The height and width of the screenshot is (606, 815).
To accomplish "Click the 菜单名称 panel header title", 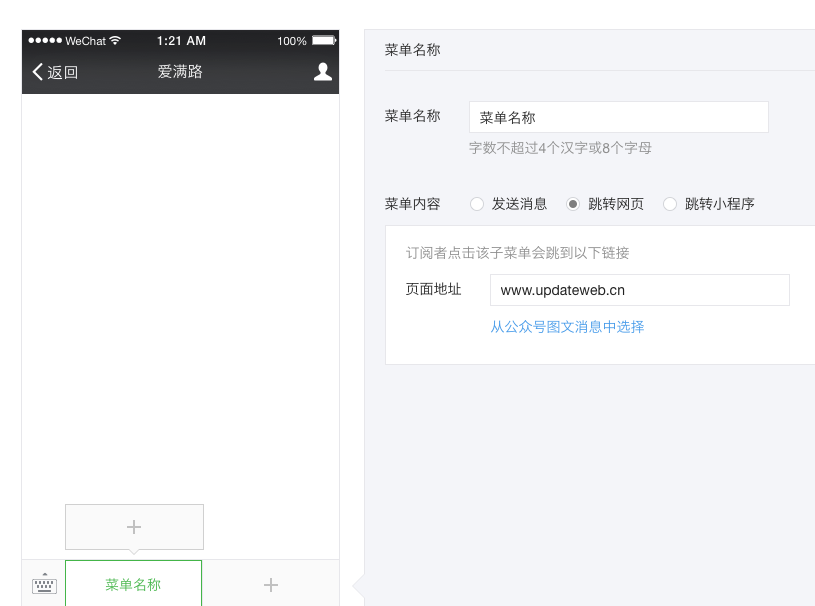I will click(x=412, y=50).
